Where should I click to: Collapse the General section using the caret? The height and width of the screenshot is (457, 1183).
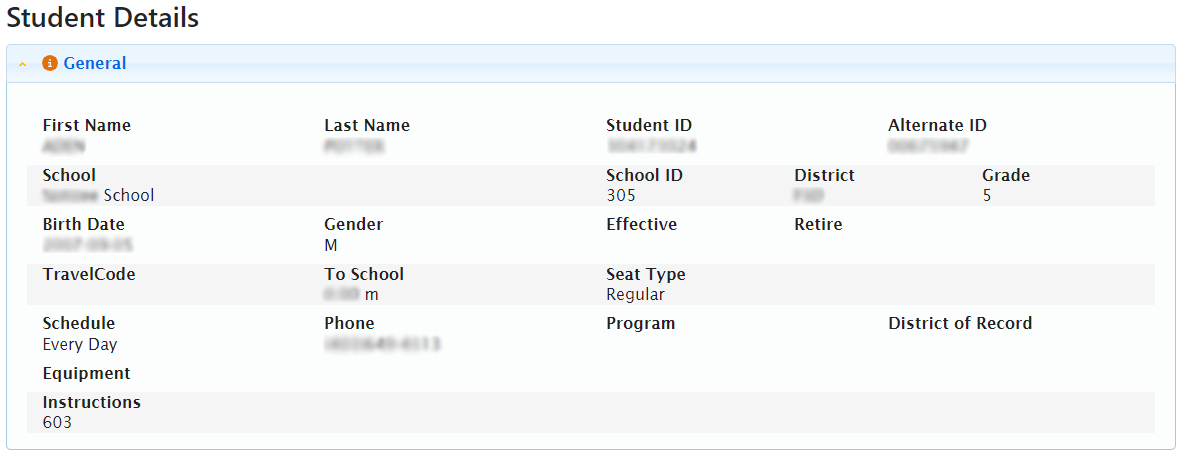point(23,65)
